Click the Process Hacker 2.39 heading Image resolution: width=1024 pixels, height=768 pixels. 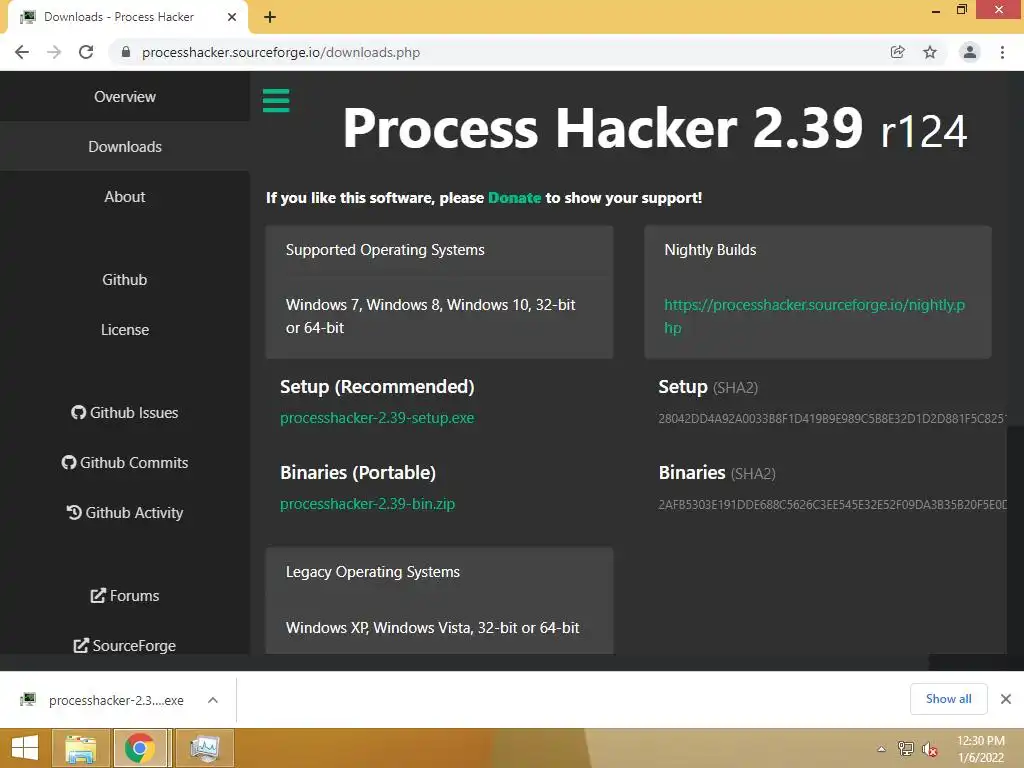(x=654, y=129)
